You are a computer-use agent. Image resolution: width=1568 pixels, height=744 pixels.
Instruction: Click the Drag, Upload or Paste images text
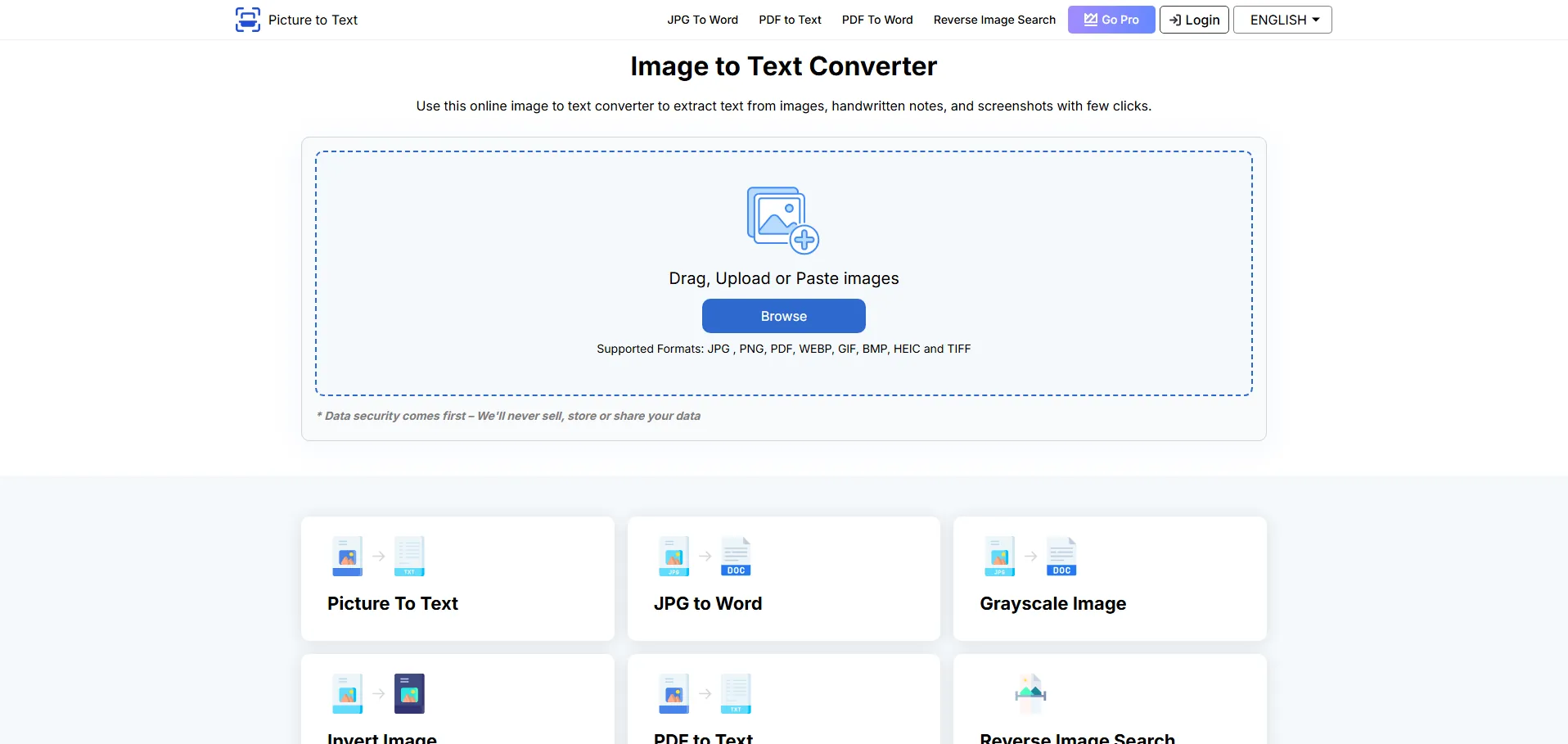[x=783, y=278]
